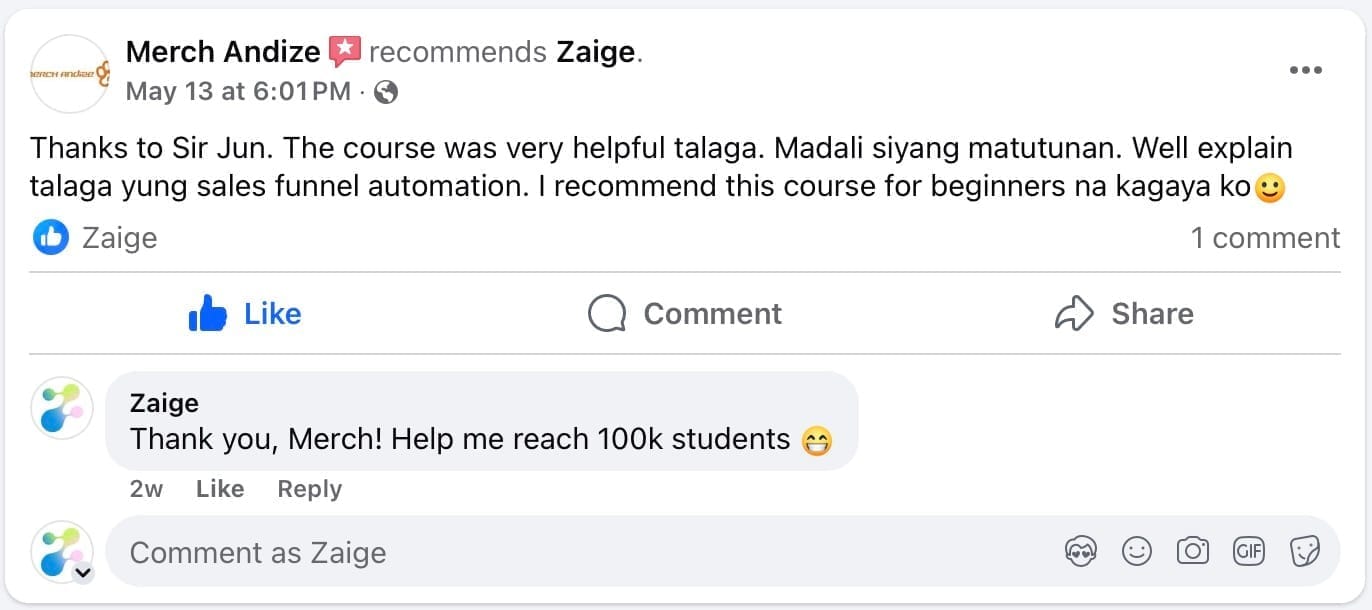Open Merch Andize profile name link
1372x610 pixels.
(223, 51)
